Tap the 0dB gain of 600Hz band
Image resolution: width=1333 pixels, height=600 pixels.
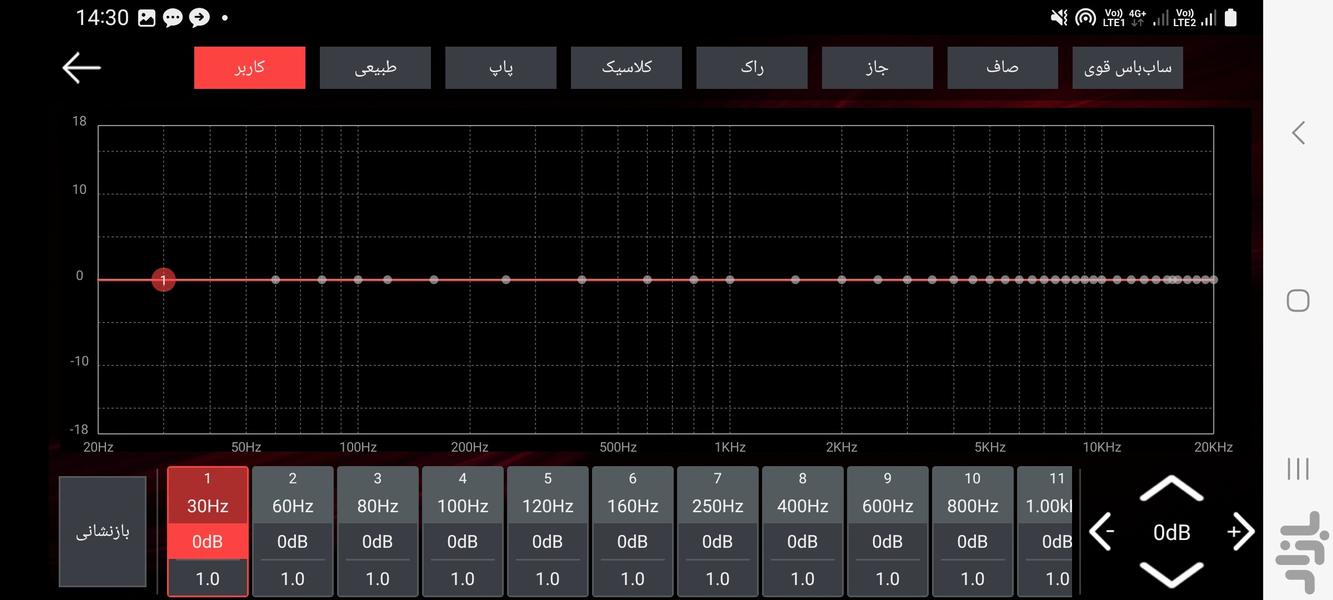click(887, 541)
